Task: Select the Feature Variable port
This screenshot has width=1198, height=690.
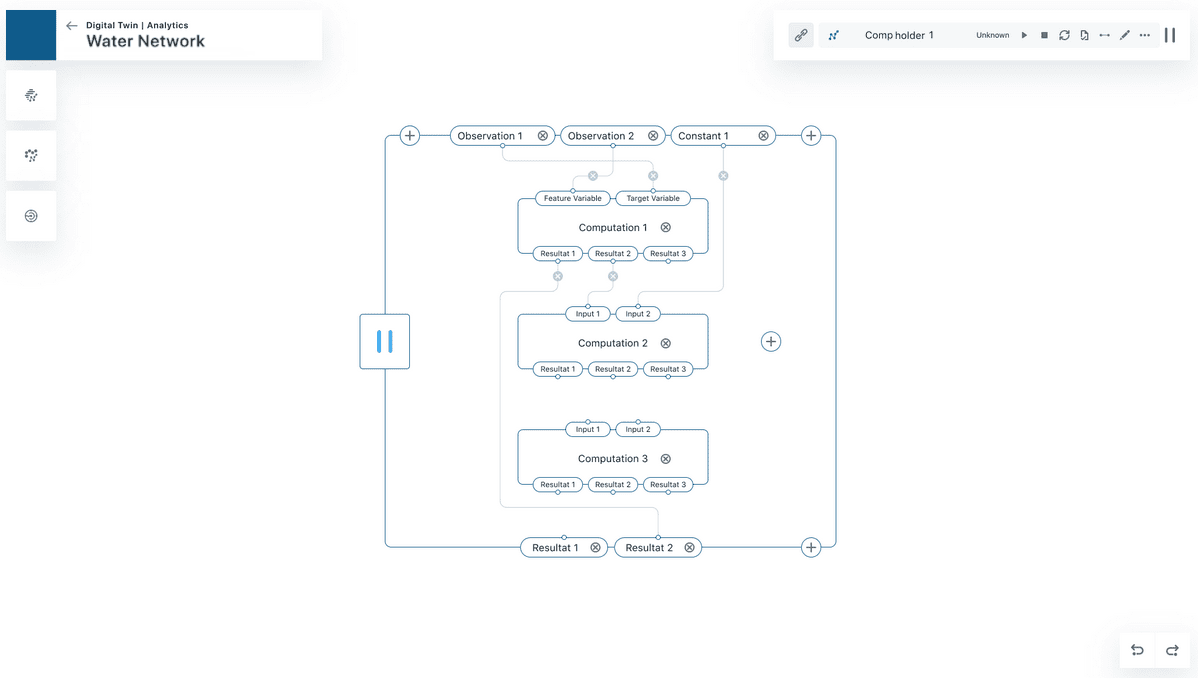Action: point(572,198)
